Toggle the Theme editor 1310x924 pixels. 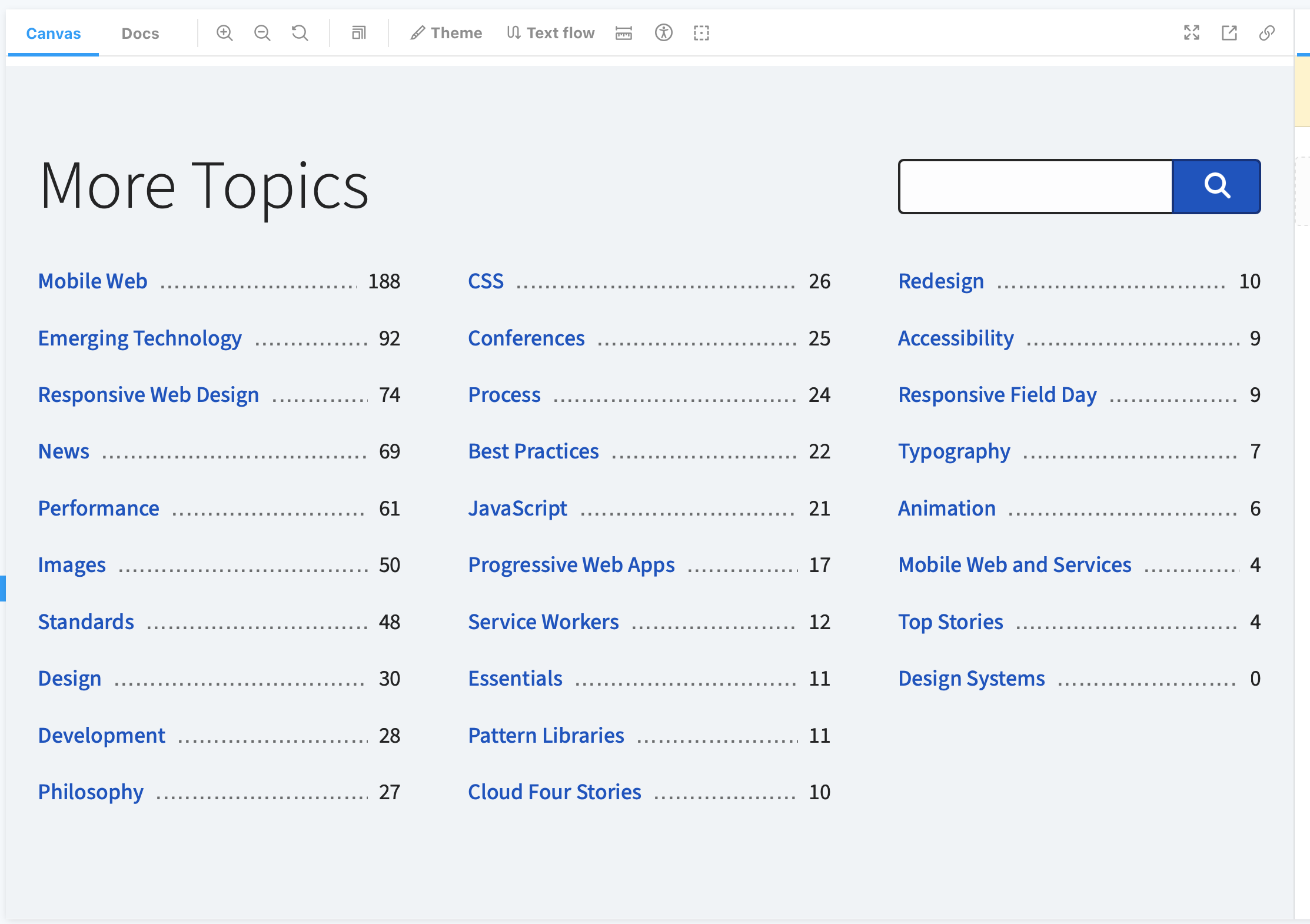coord(446,33)
